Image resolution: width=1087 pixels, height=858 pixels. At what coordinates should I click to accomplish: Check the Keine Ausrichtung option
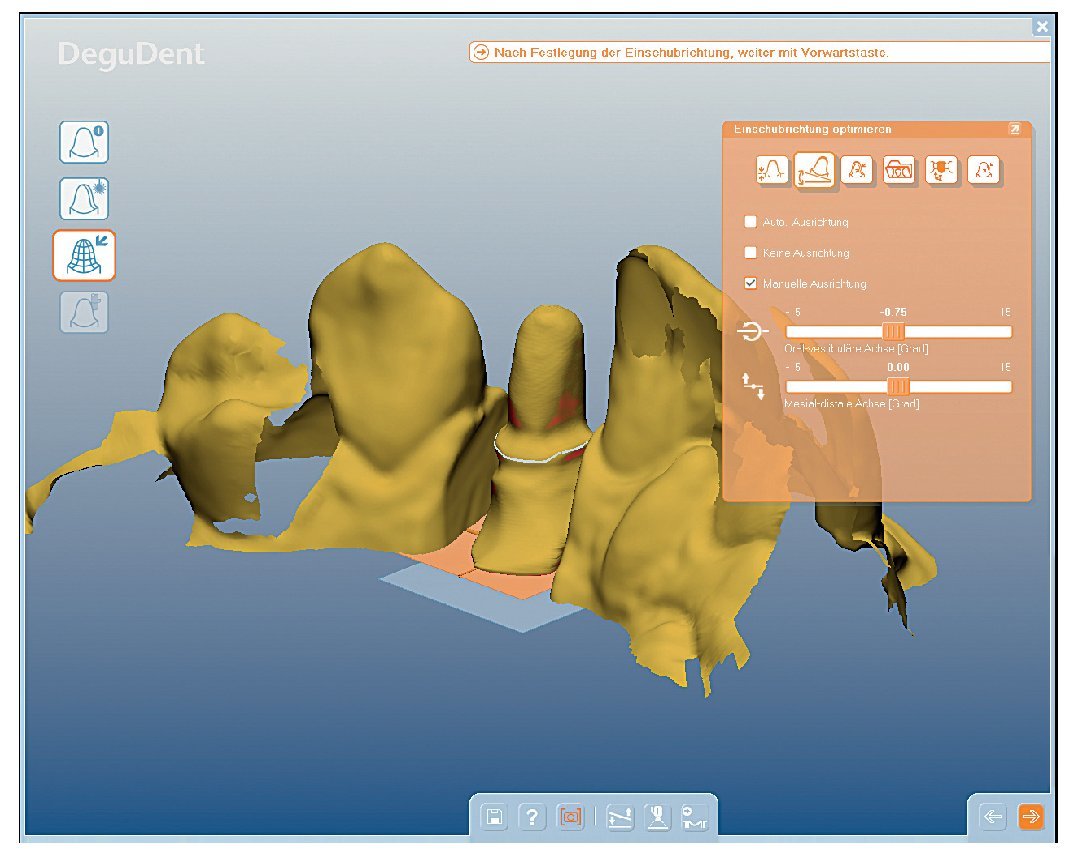coord(751,253)
